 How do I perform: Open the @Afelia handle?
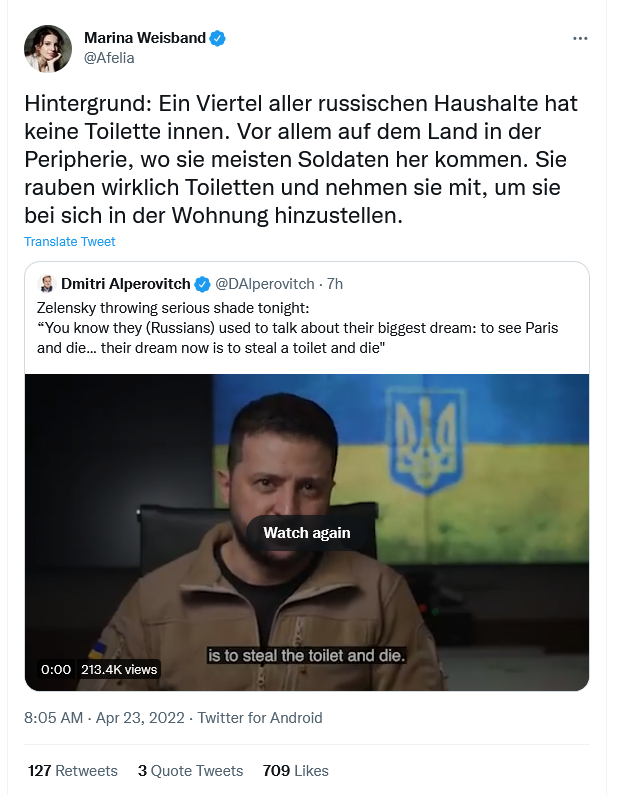point(109,58)
